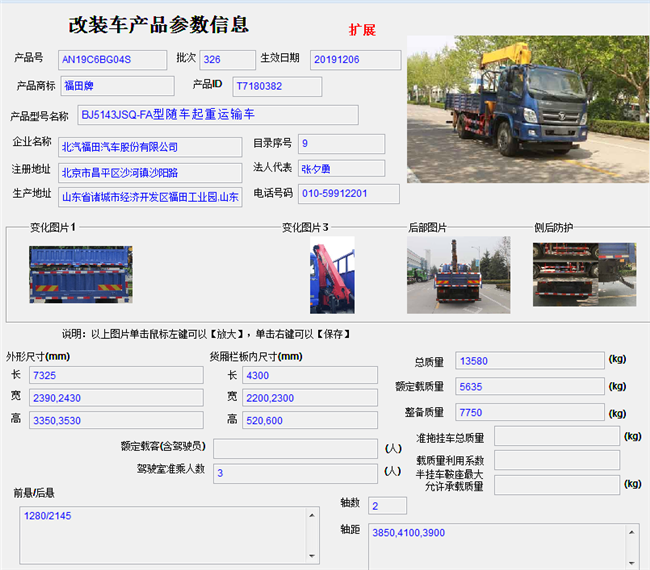Click the red 扩展 (Expand) link
The width and height of the screenshot is (650, 570).
point(362,30)
